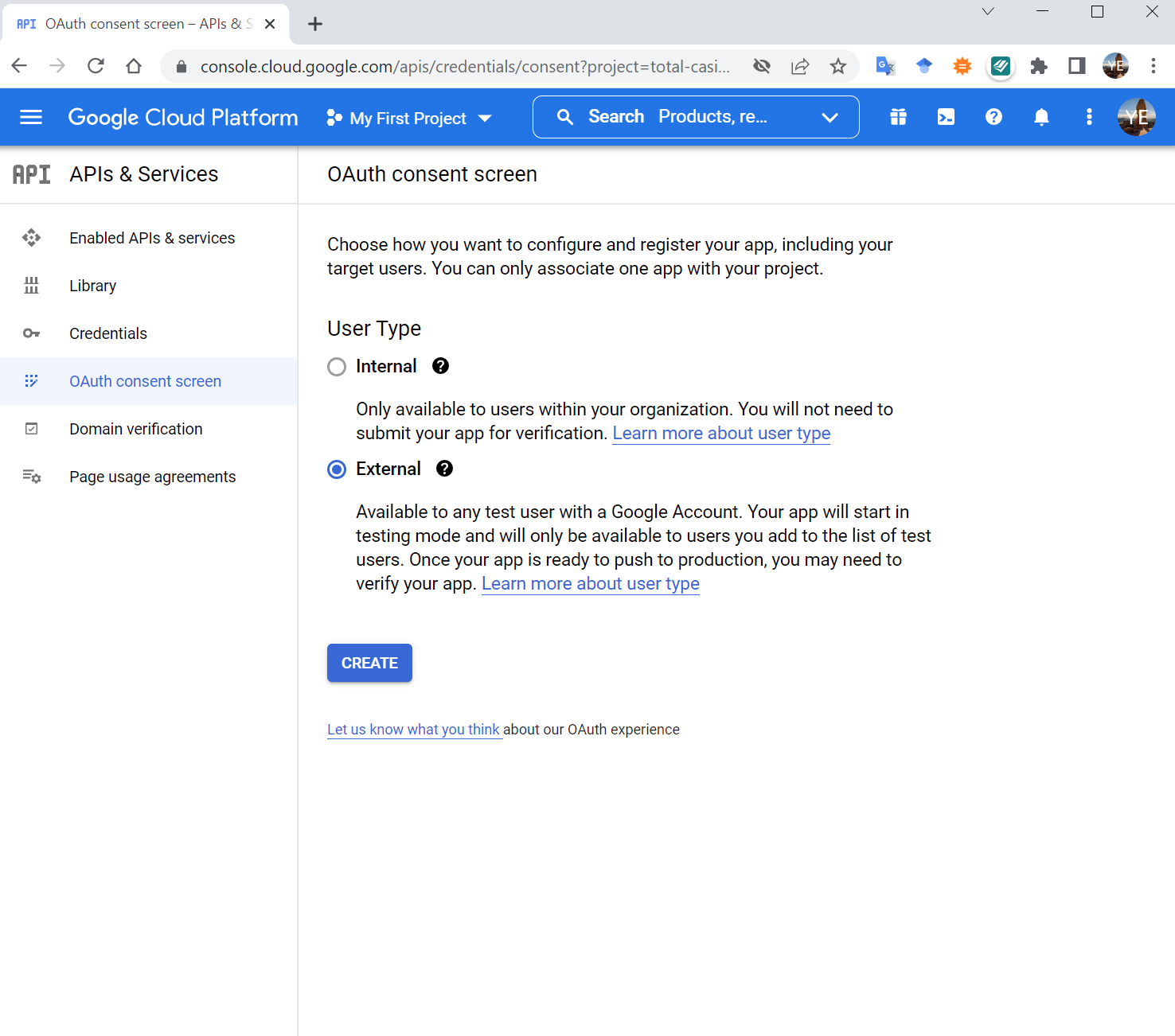
Task: Open the notifications bell
Action: click(x=1041, y=117)
